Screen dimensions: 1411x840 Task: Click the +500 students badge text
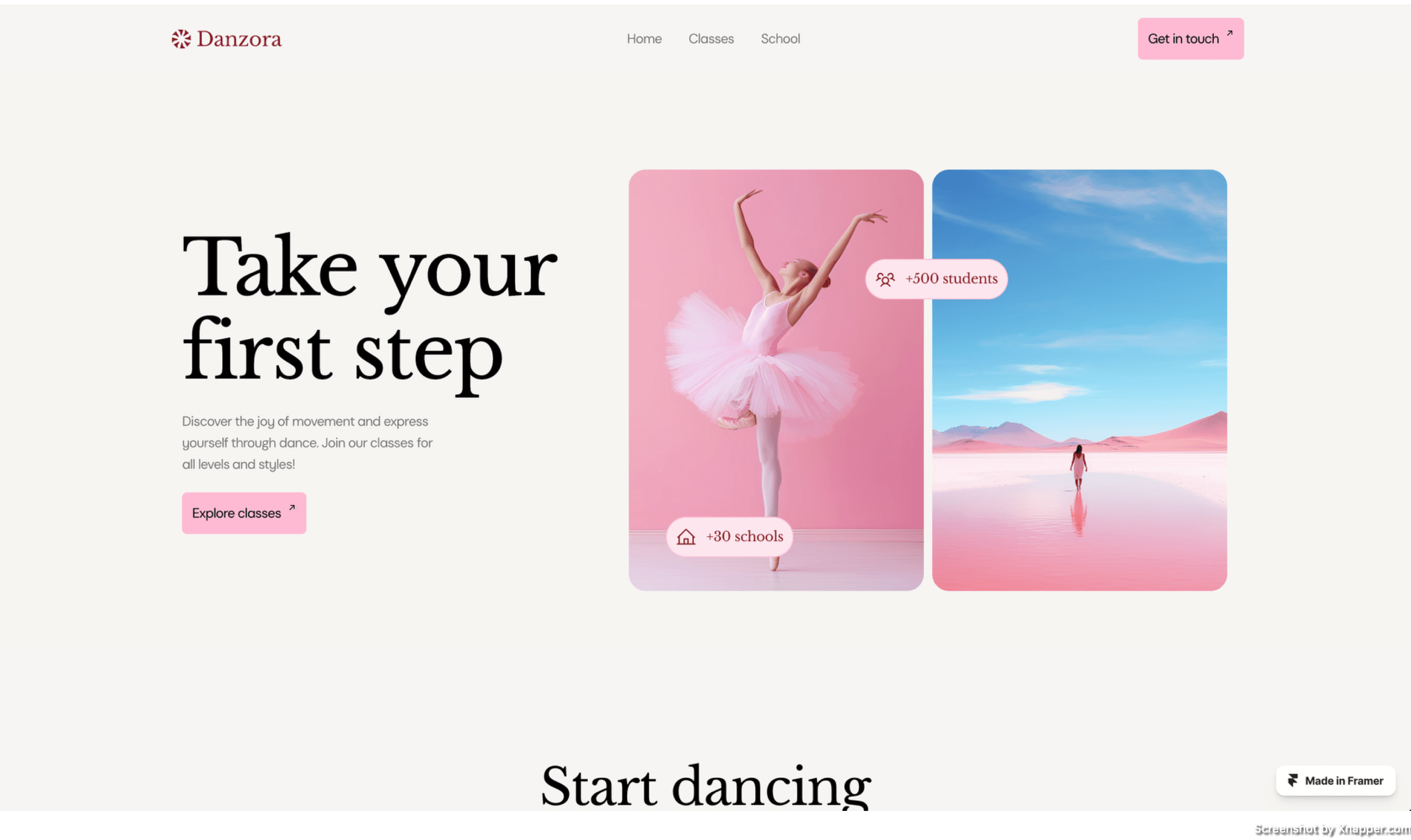pyautogui.click(x=952, y=279)
